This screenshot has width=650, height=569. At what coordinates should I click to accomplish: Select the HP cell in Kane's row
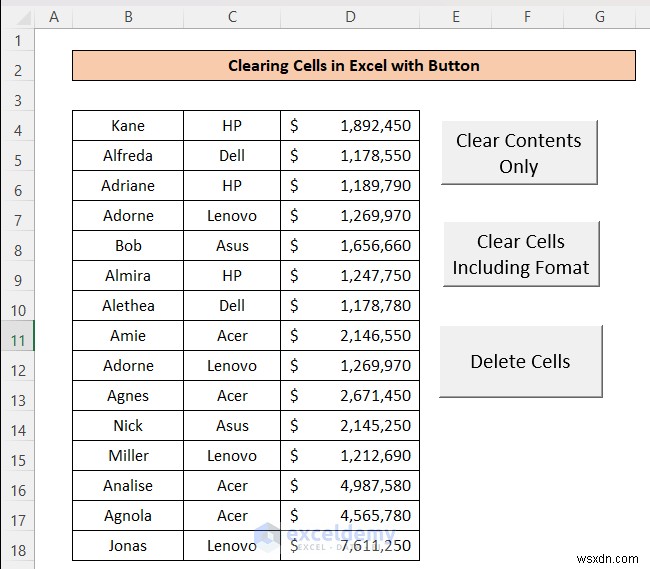point(232,126)
